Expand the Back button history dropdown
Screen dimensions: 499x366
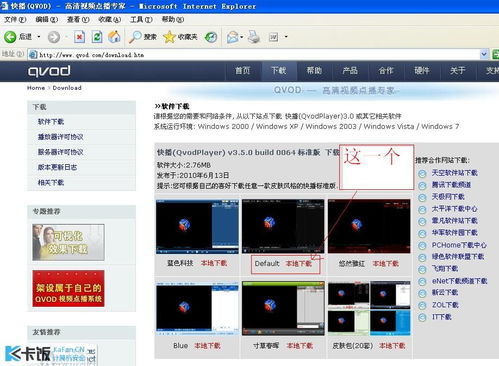pos(39,37)
